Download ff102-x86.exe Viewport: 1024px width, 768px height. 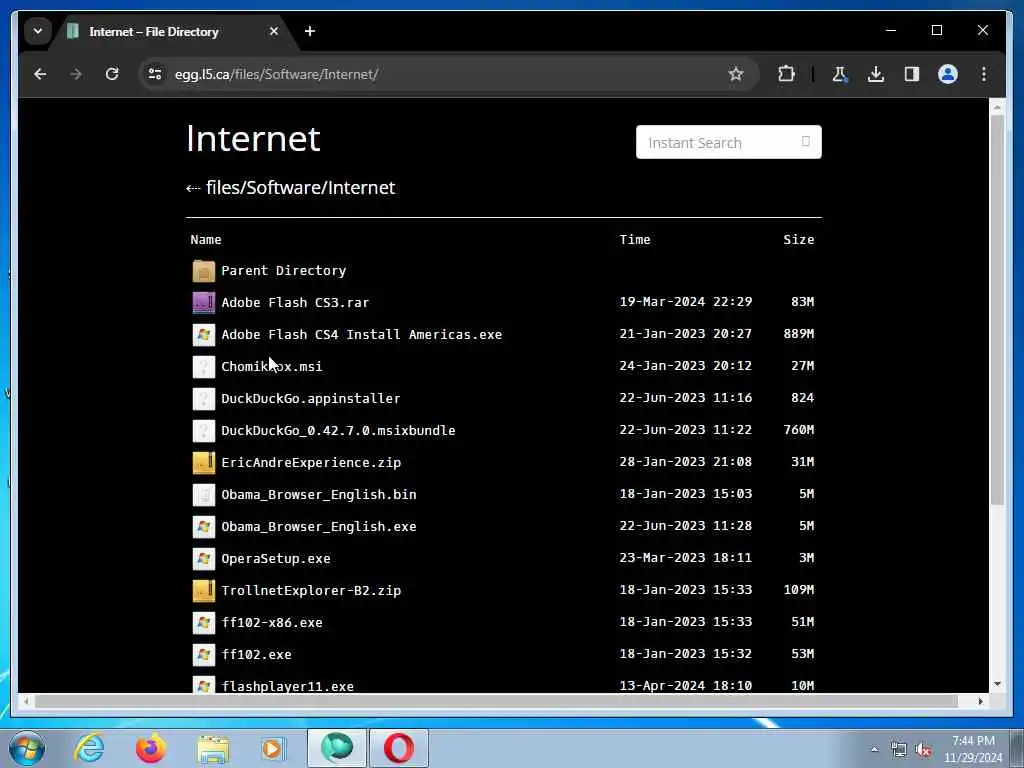click(272, 622)
